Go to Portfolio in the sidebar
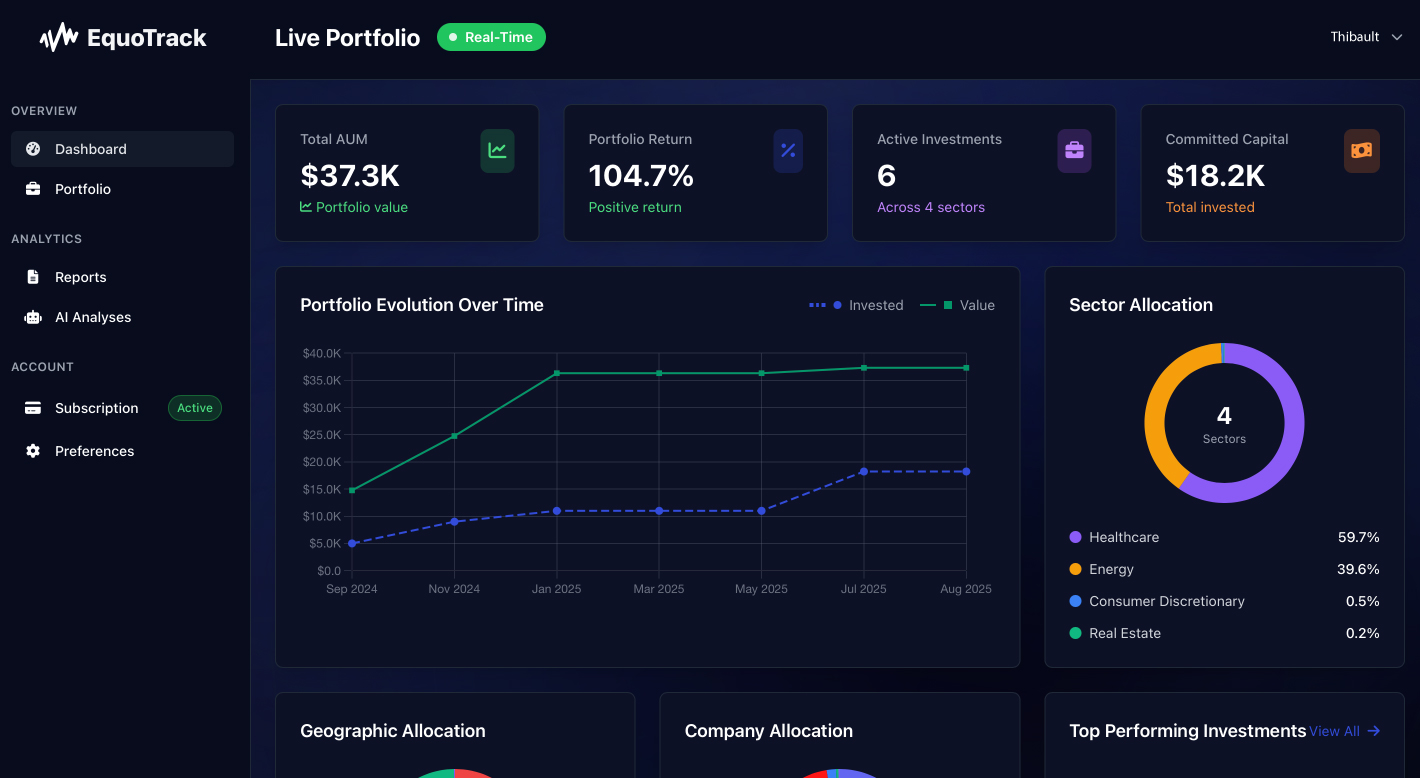 coord(82,189)
